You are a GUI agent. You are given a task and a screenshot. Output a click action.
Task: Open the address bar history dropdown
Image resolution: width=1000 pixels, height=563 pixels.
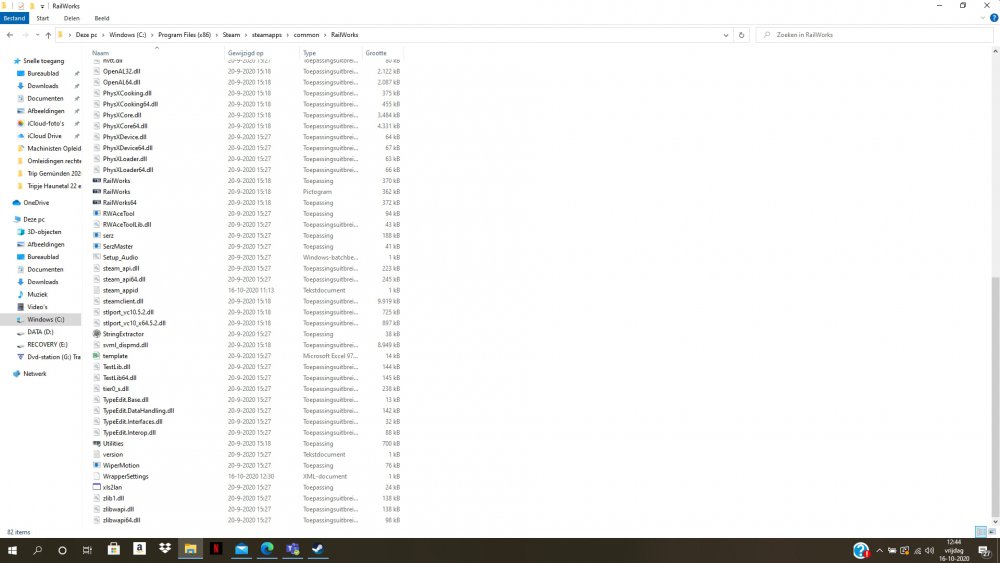tap(724, 35)
